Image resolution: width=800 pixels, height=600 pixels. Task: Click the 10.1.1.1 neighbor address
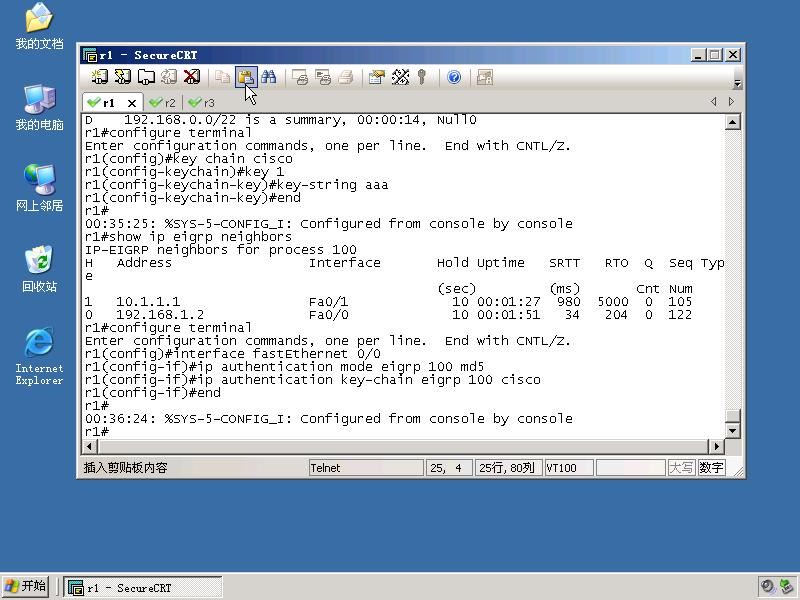point(147,302)
